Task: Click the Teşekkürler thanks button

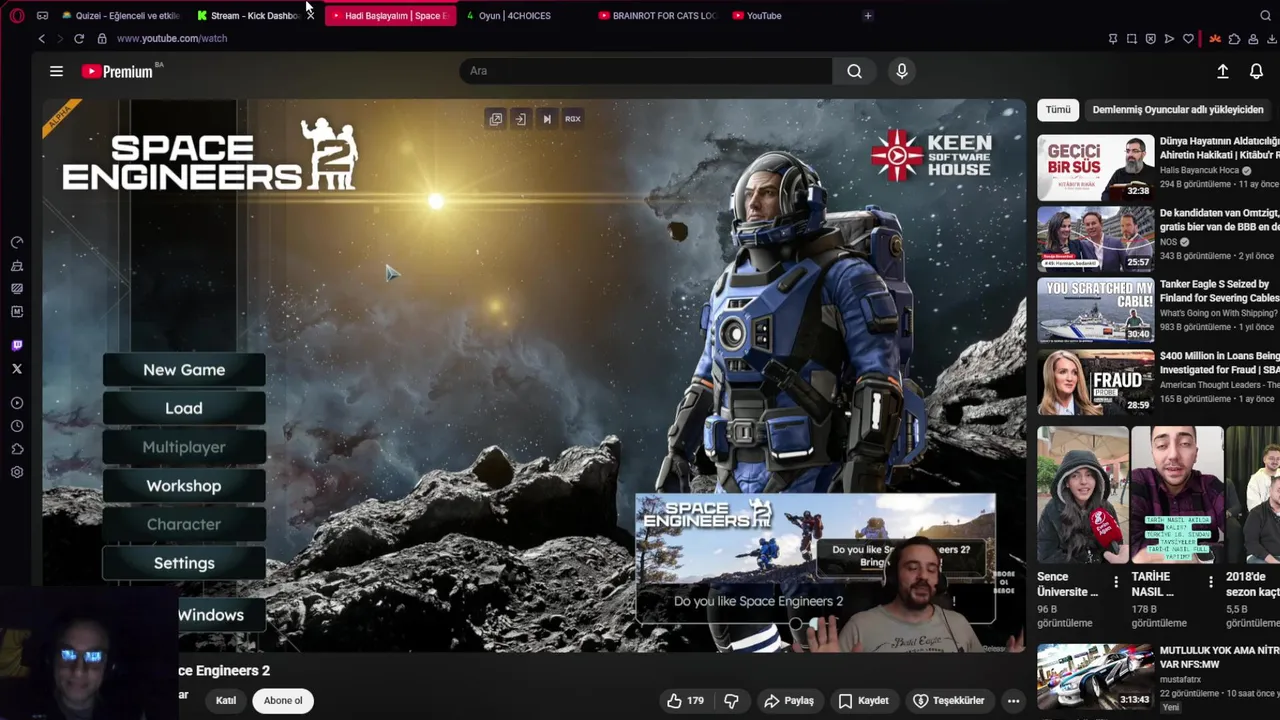Action: click(x=949, y=701)
